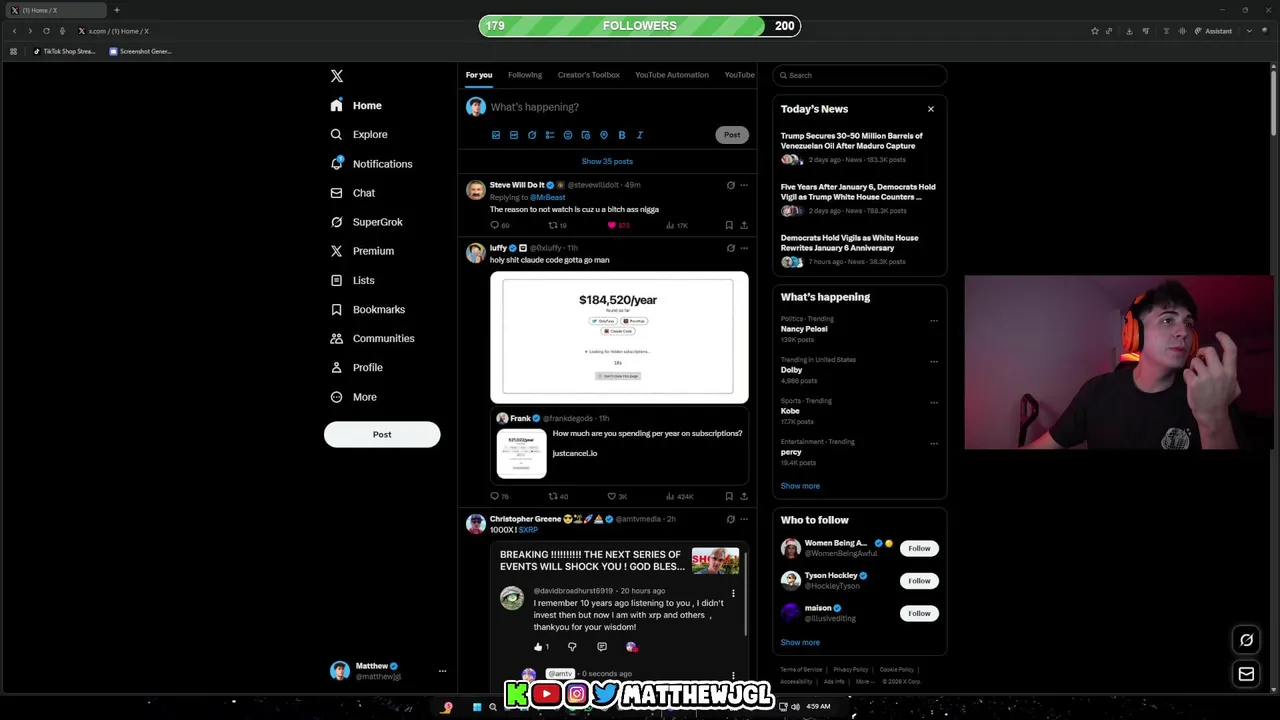
Task: Add a GIF to the new post
Action: 514,135
